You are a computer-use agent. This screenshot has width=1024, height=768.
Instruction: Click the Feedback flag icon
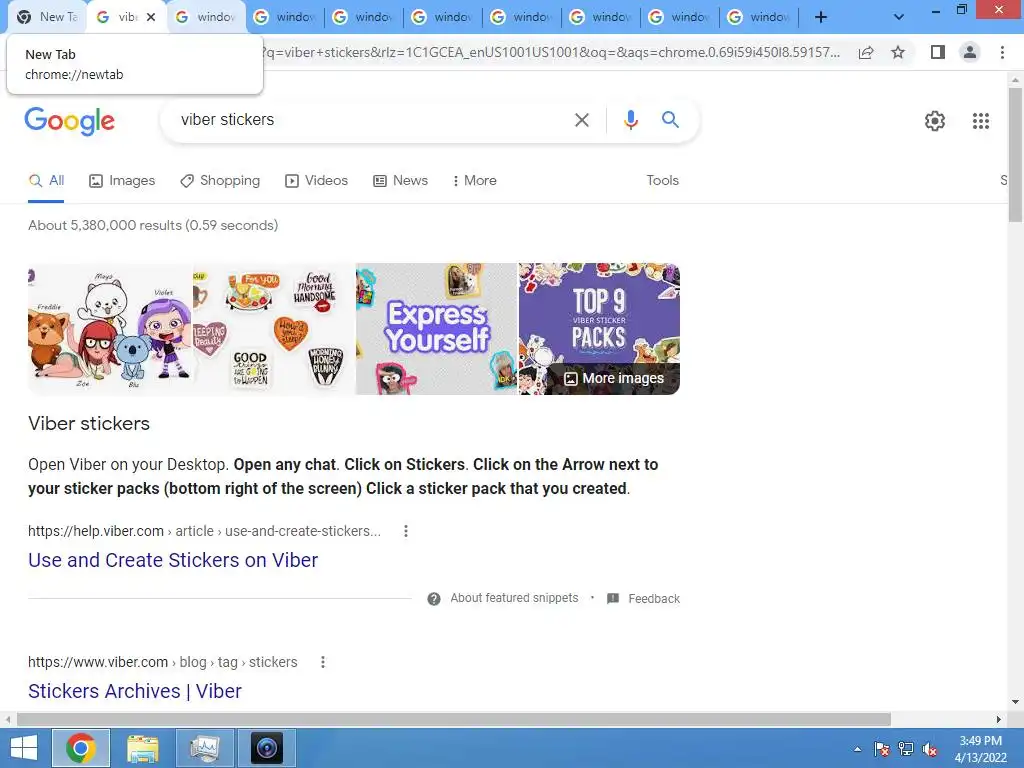point(613,598)
